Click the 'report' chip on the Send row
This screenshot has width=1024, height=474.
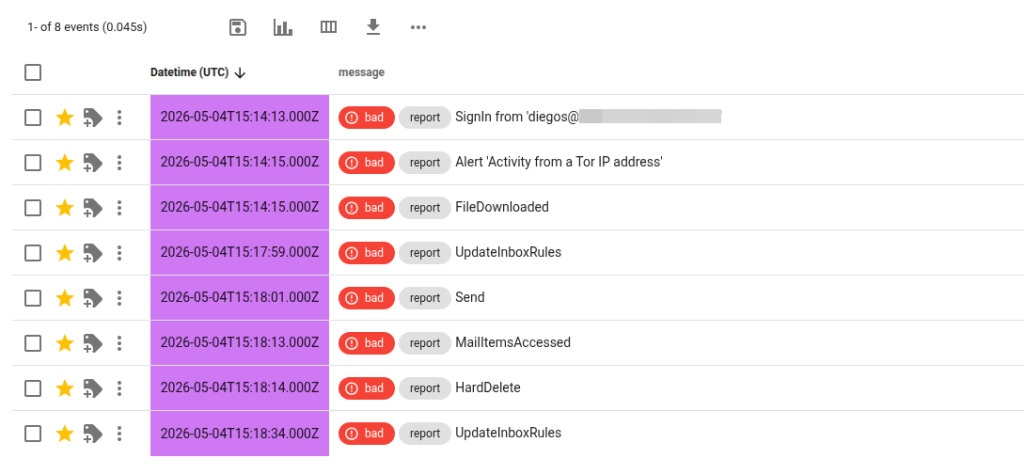click(x=424, y=298)
